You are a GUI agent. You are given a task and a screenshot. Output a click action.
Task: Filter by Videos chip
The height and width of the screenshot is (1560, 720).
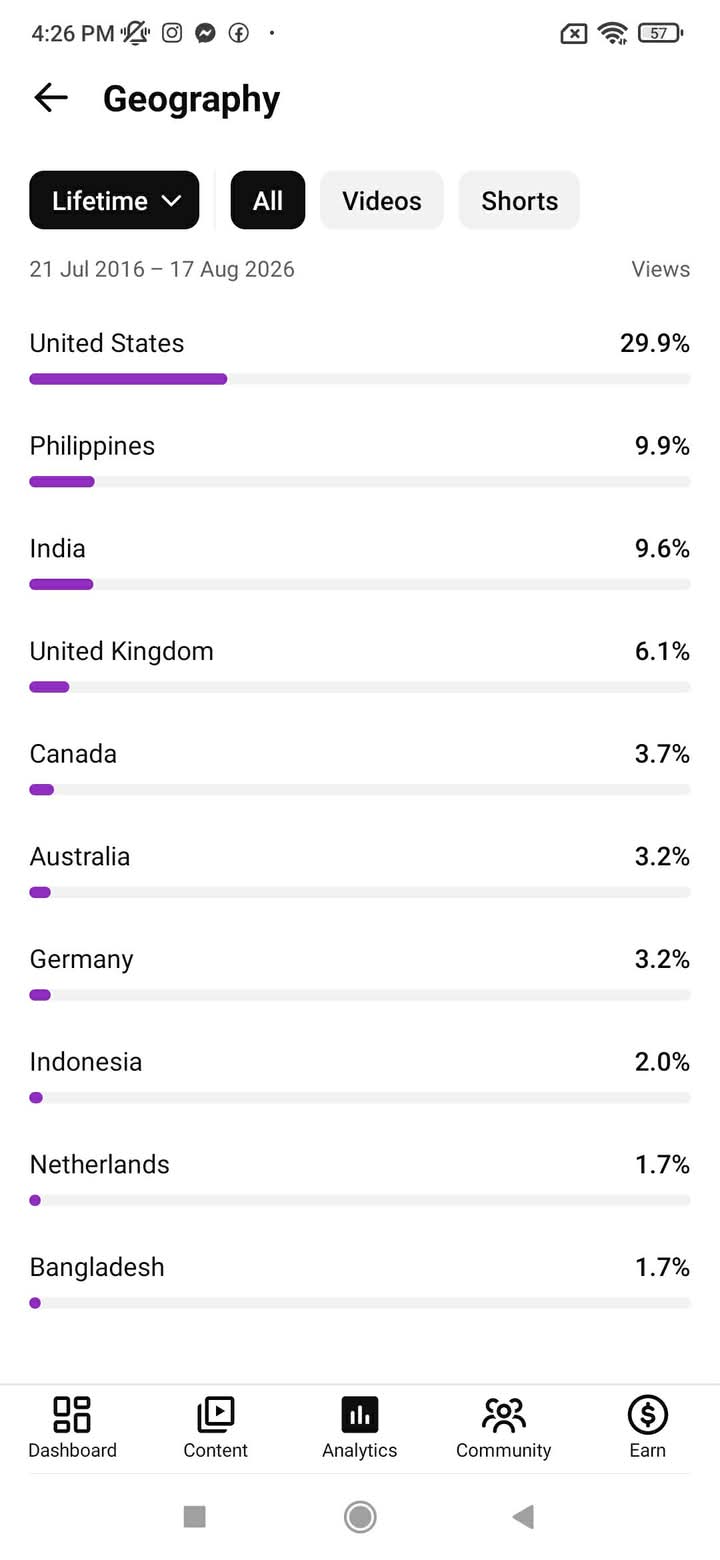[x=382, y=200]
